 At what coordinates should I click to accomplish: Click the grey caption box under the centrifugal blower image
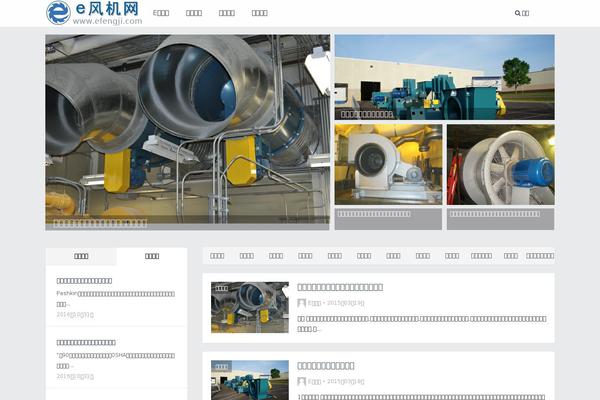click(x=388, y=219)
